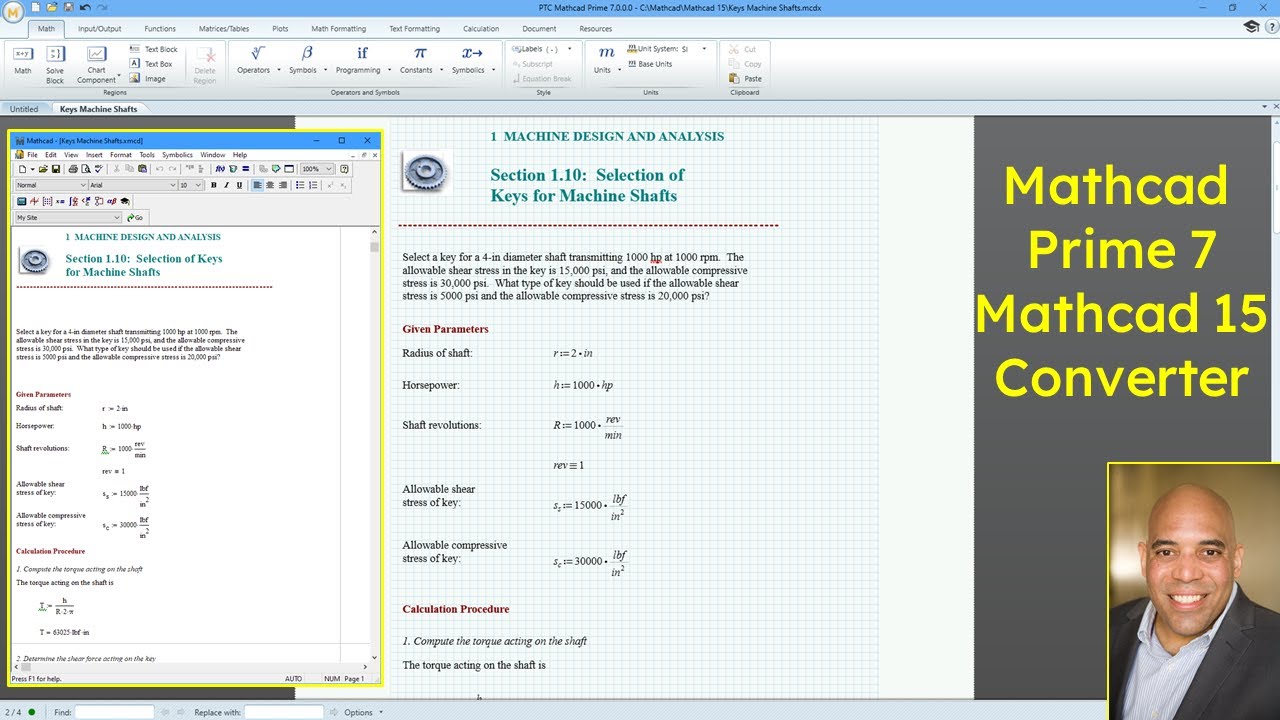
Task: Toggle Underline in Mathcad 15 formatting bar
Action: (x=239, y=185)
